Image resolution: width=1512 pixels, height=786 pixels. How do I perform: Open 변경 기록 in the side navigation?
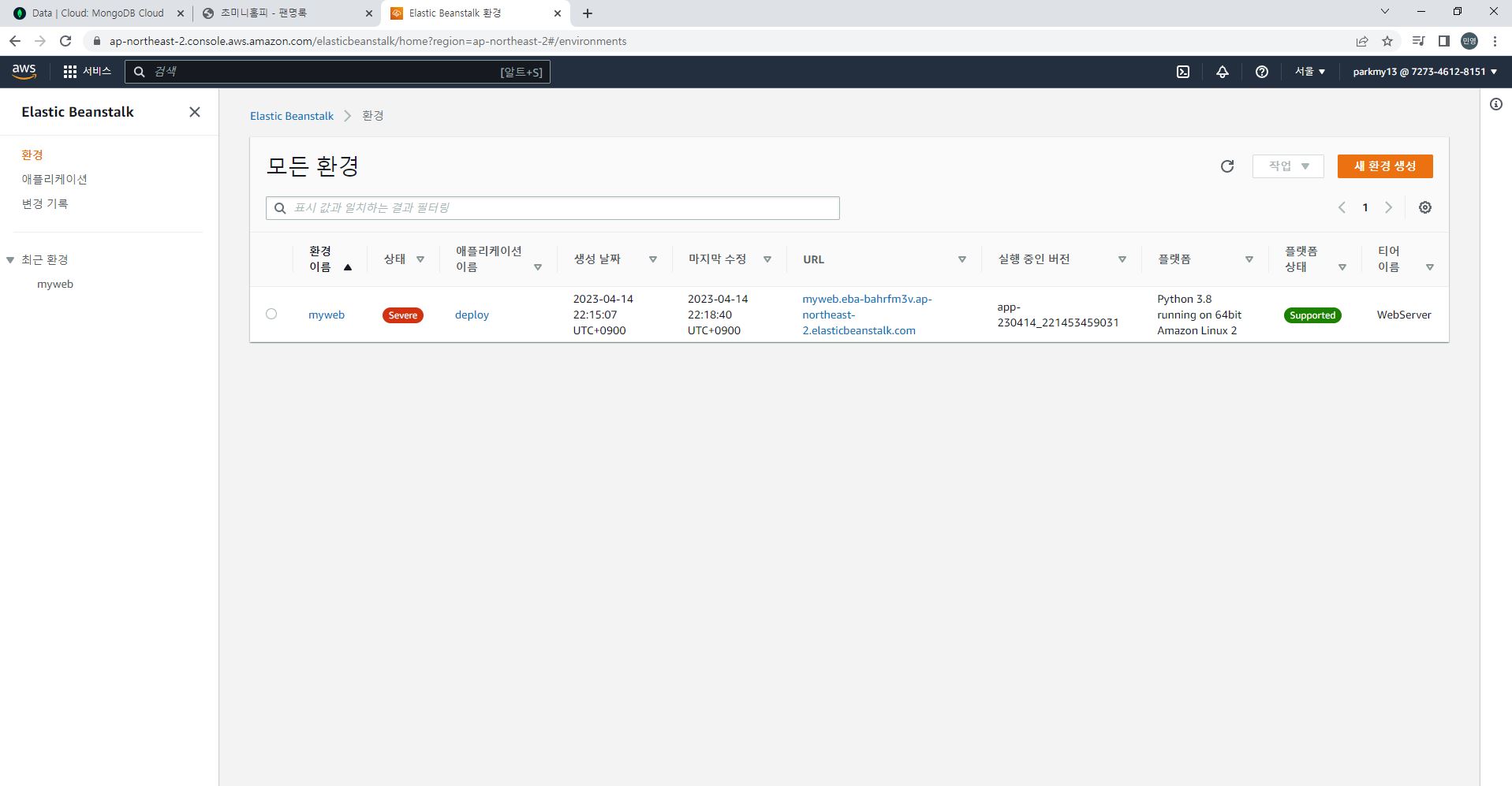pyautogui.click(x=45, y=203)
